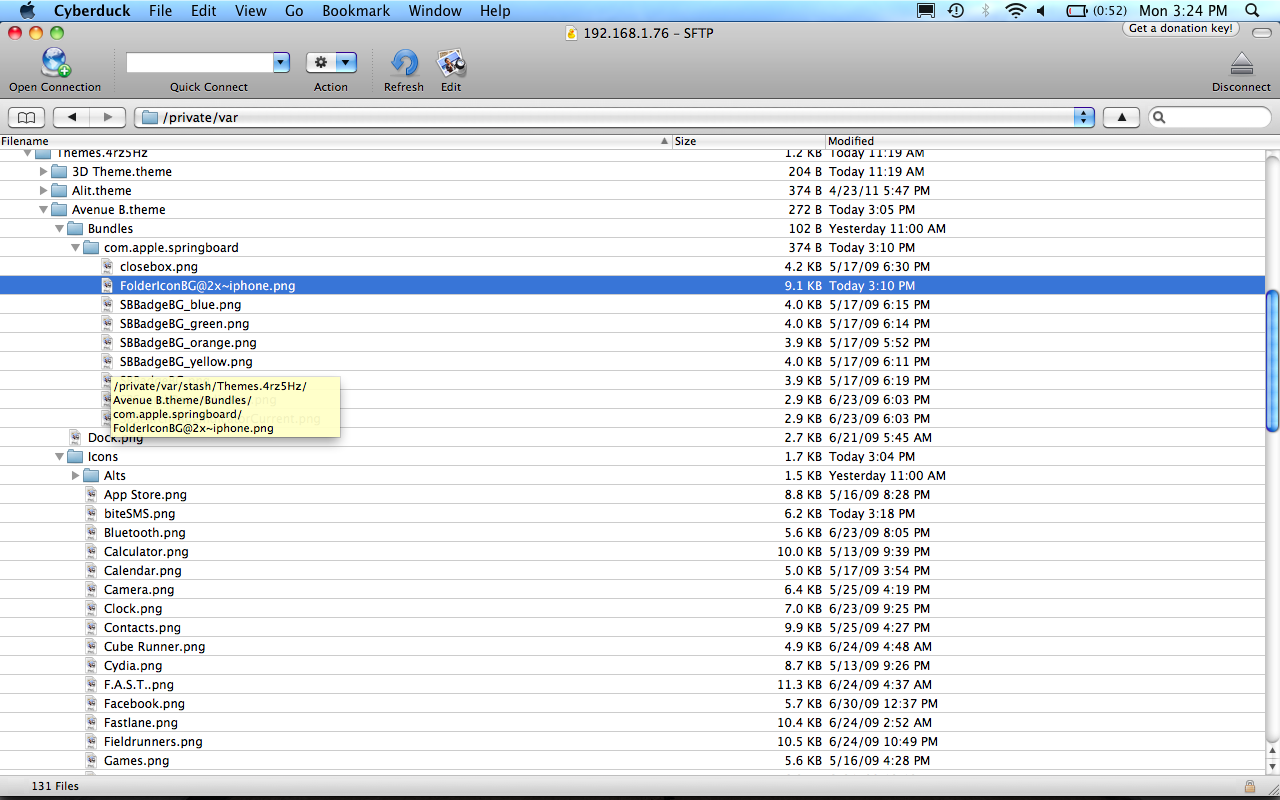Select the Fieldrunners.png row

632,741
